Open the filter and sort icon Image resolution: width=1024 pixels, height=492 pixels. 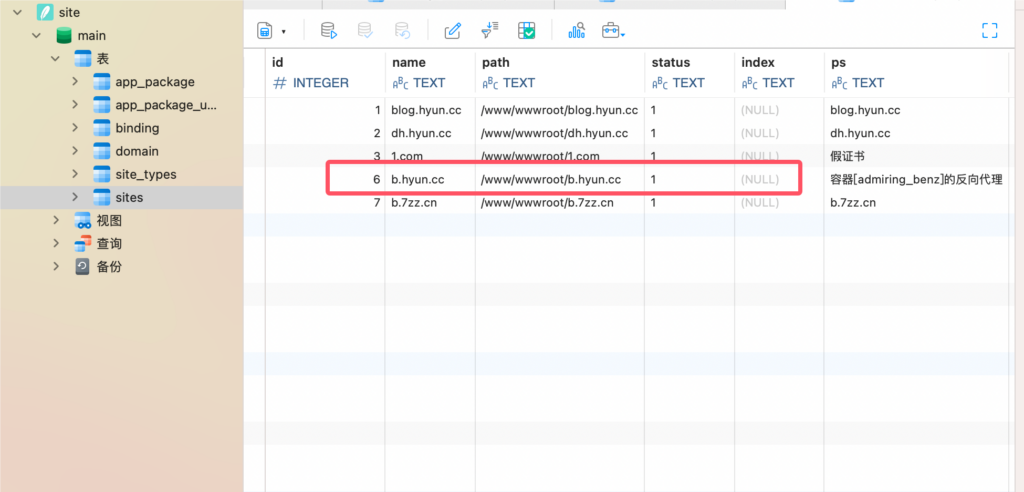[x=489, y=31]
